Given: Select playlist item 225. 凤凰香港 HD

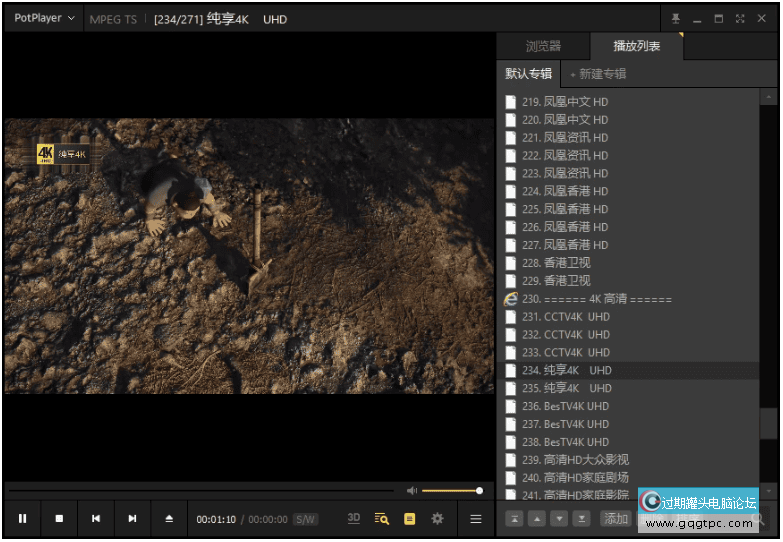Looking at the screenshot, I should [x=628, y=209].
